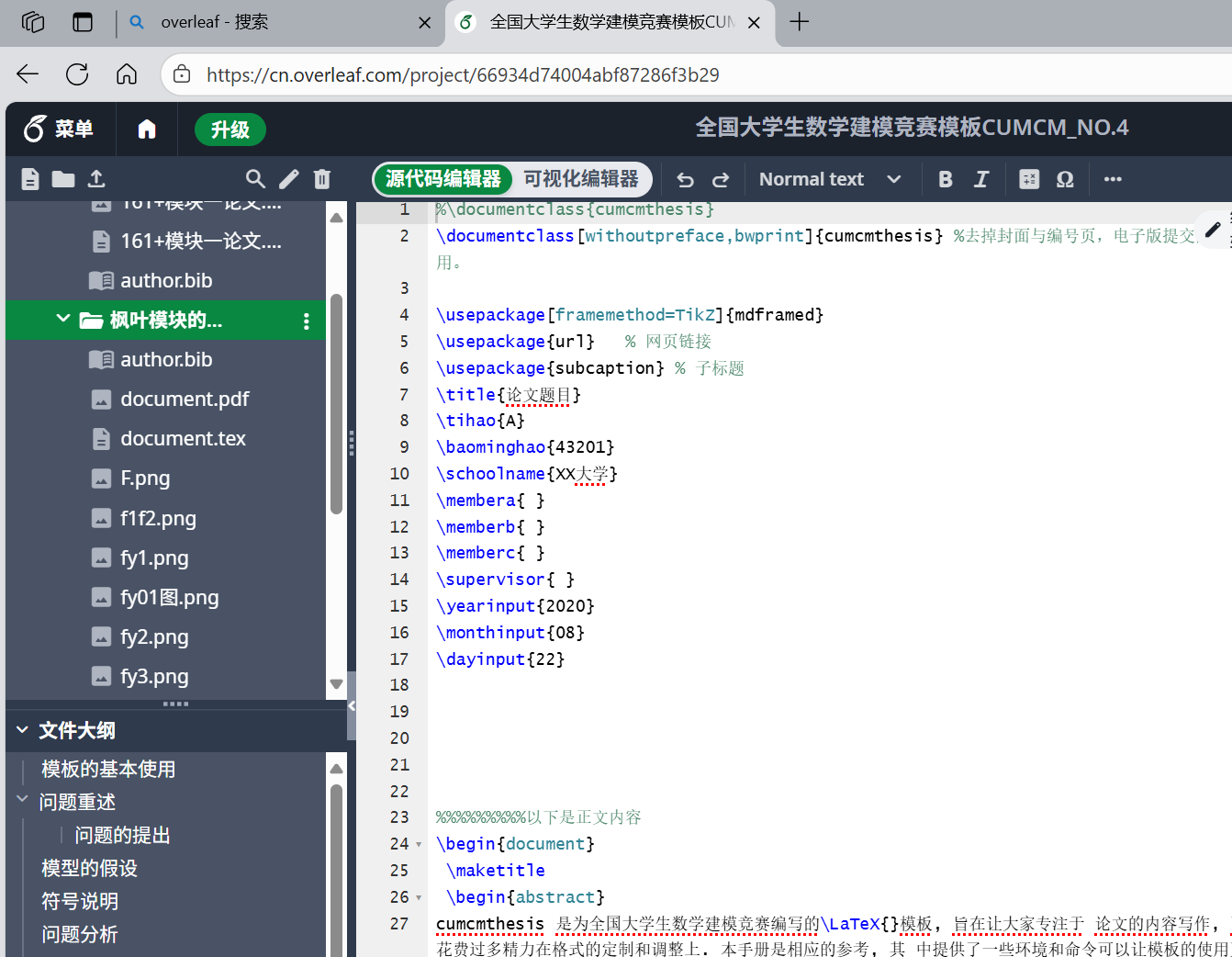Jump to 问题的提出 in outline
Image resolution: width=1232 pixels, height=957 pixels.
(122, 835)
